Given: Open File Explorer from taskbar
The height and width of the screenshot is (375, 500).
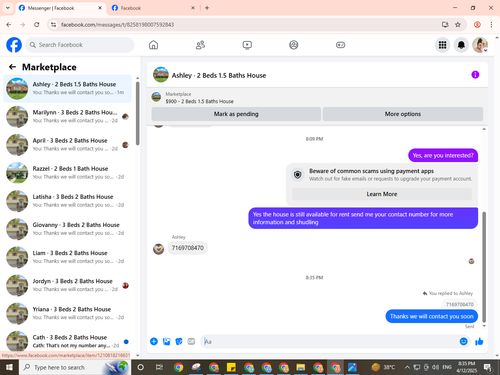Looking at the screenshot, I should (301, 367).
